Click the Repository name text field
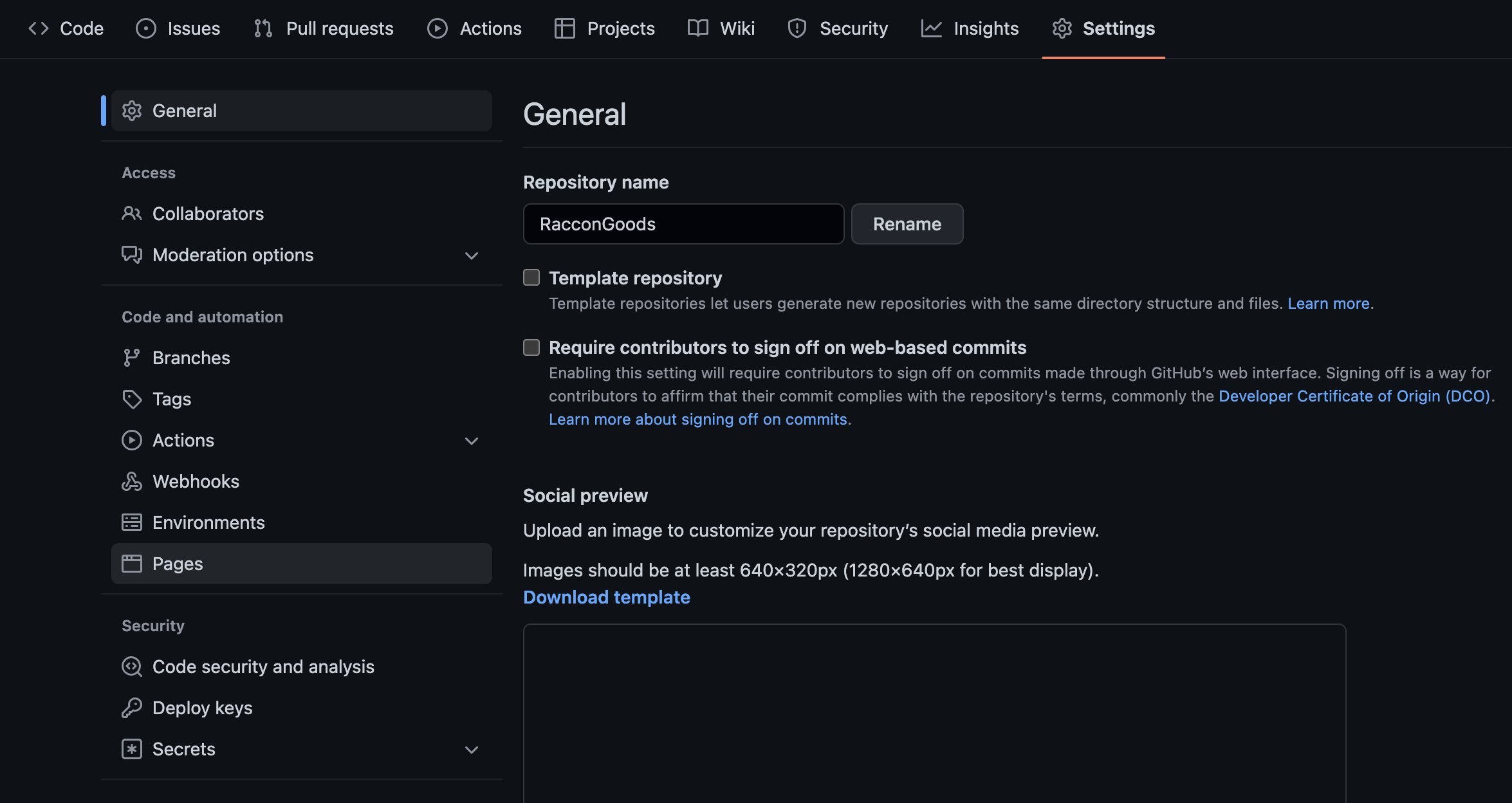The height and width of the screenshot is (803, 1512). (683, 224)
